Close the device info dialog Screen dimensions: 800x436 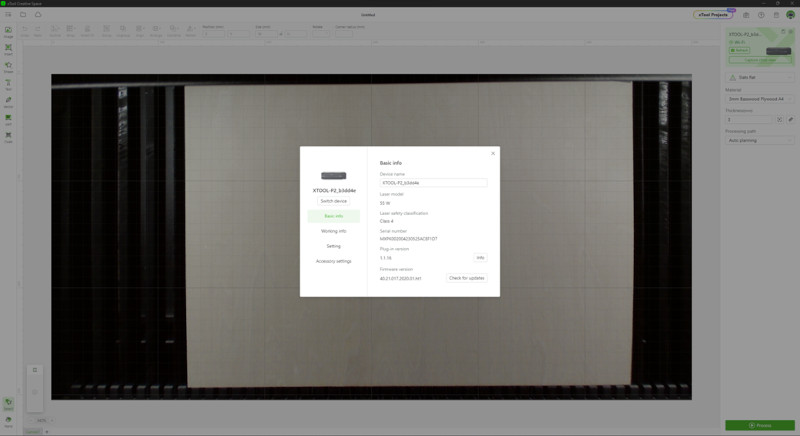tap(492, 153)
